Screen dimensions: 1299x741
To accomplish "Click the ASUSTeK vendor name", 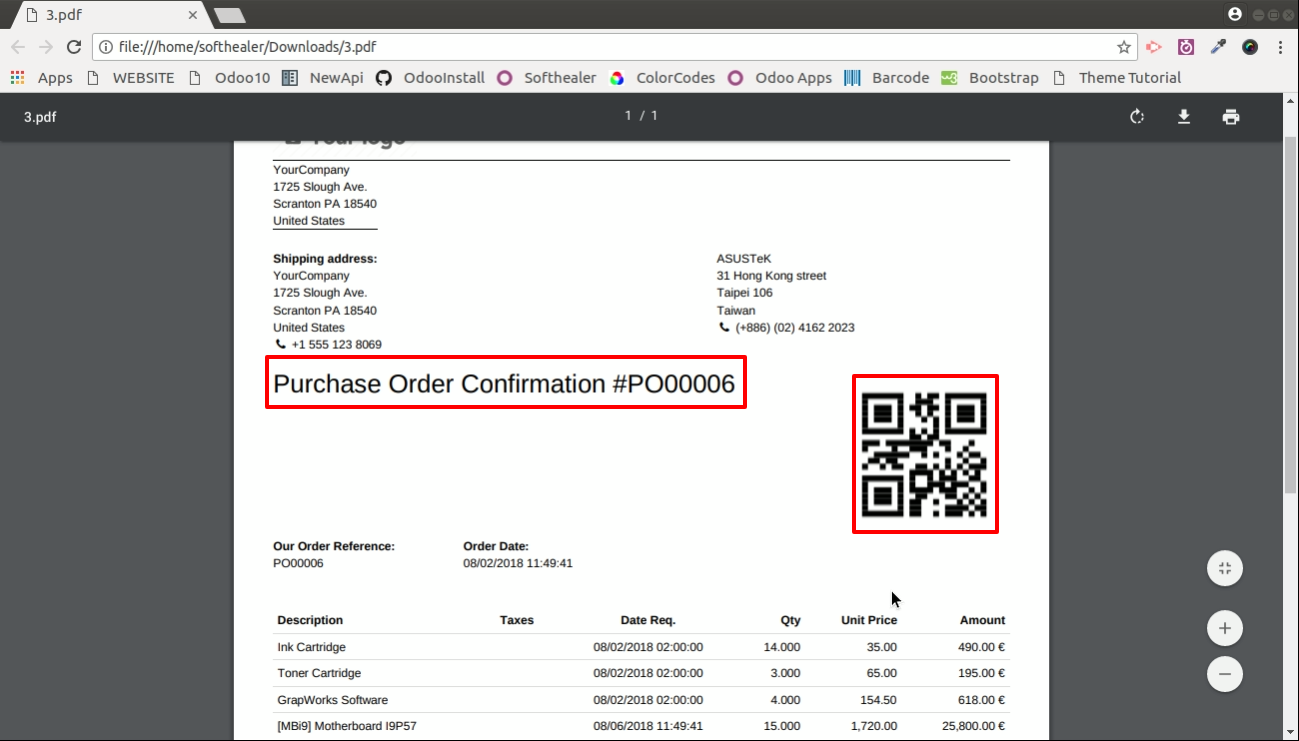I will tap(744, 259).
